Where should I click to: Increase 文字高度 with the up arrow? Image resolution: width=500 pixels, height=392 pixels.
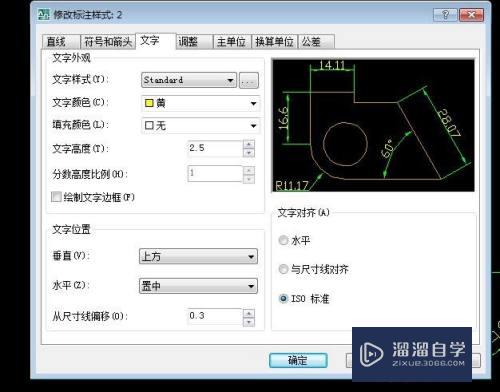point(249,144)
